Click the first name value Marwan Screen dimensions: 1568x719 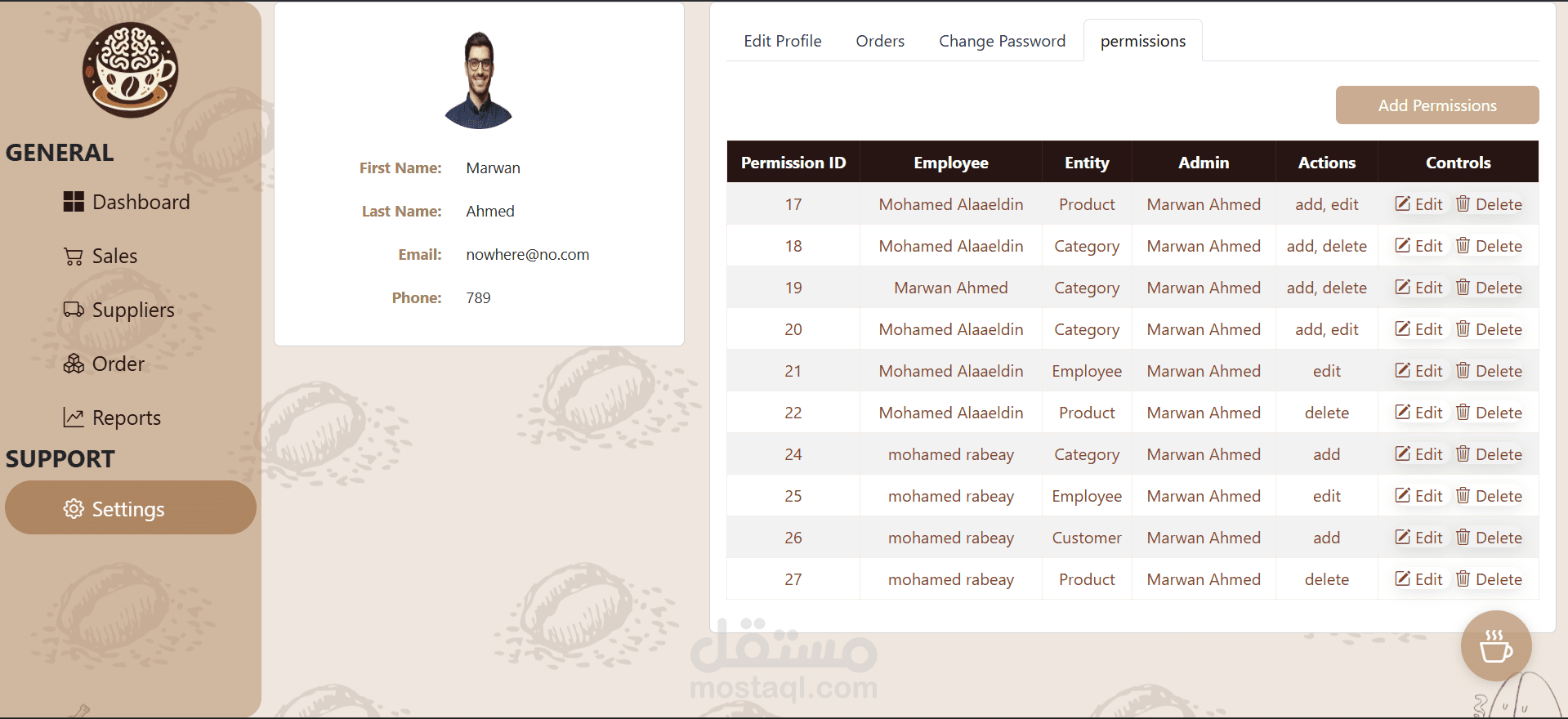pyautogui.click(x=493, y=167)
